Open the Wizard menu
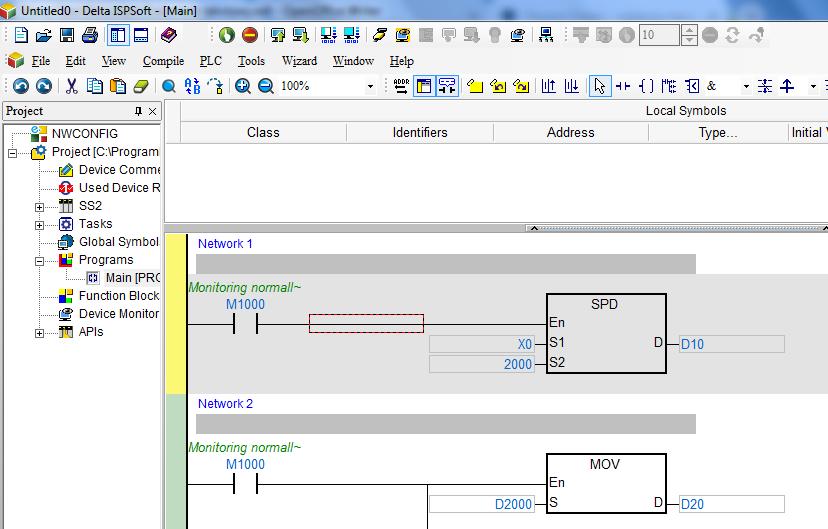The height and width of the screenshot is (529, 828). click(299, 61)
